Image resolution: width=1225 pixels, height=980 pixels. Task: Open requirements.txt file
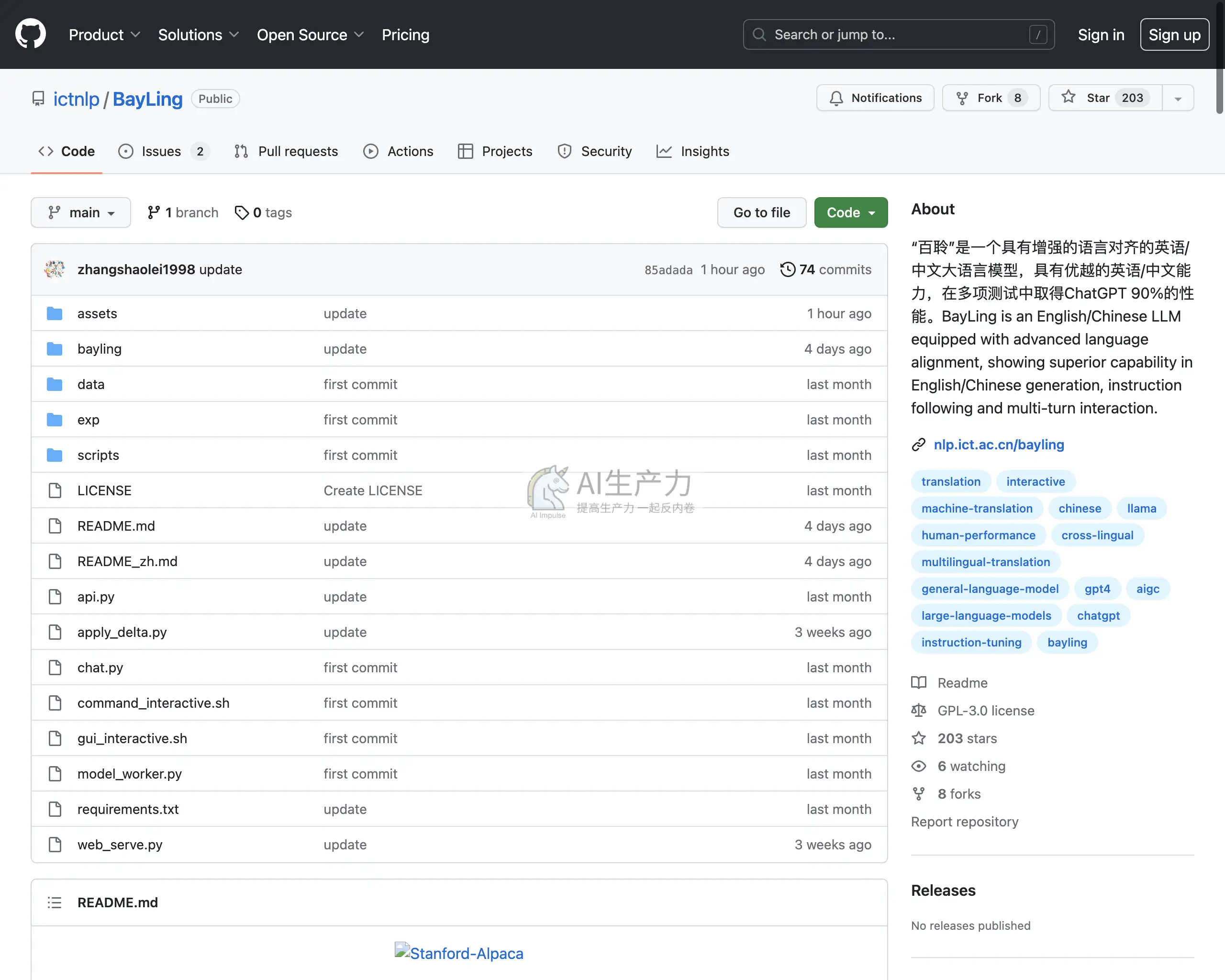128,809
